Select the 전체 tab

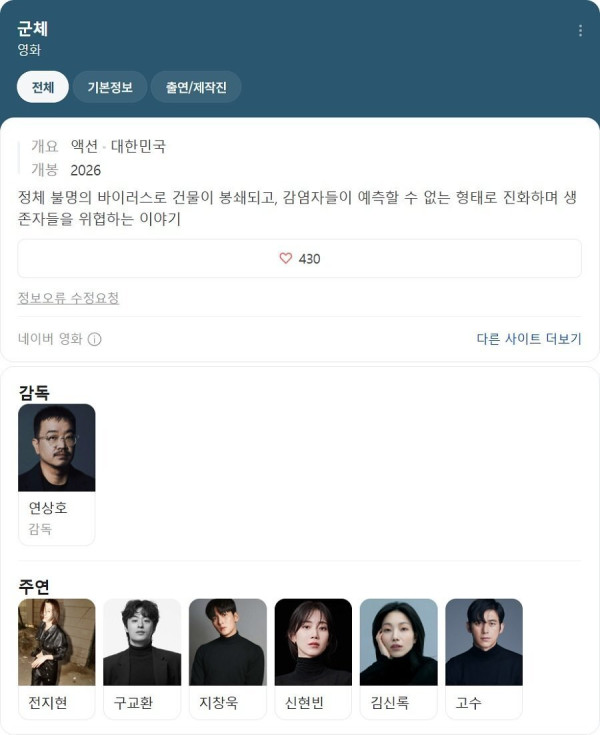[43, 87]
